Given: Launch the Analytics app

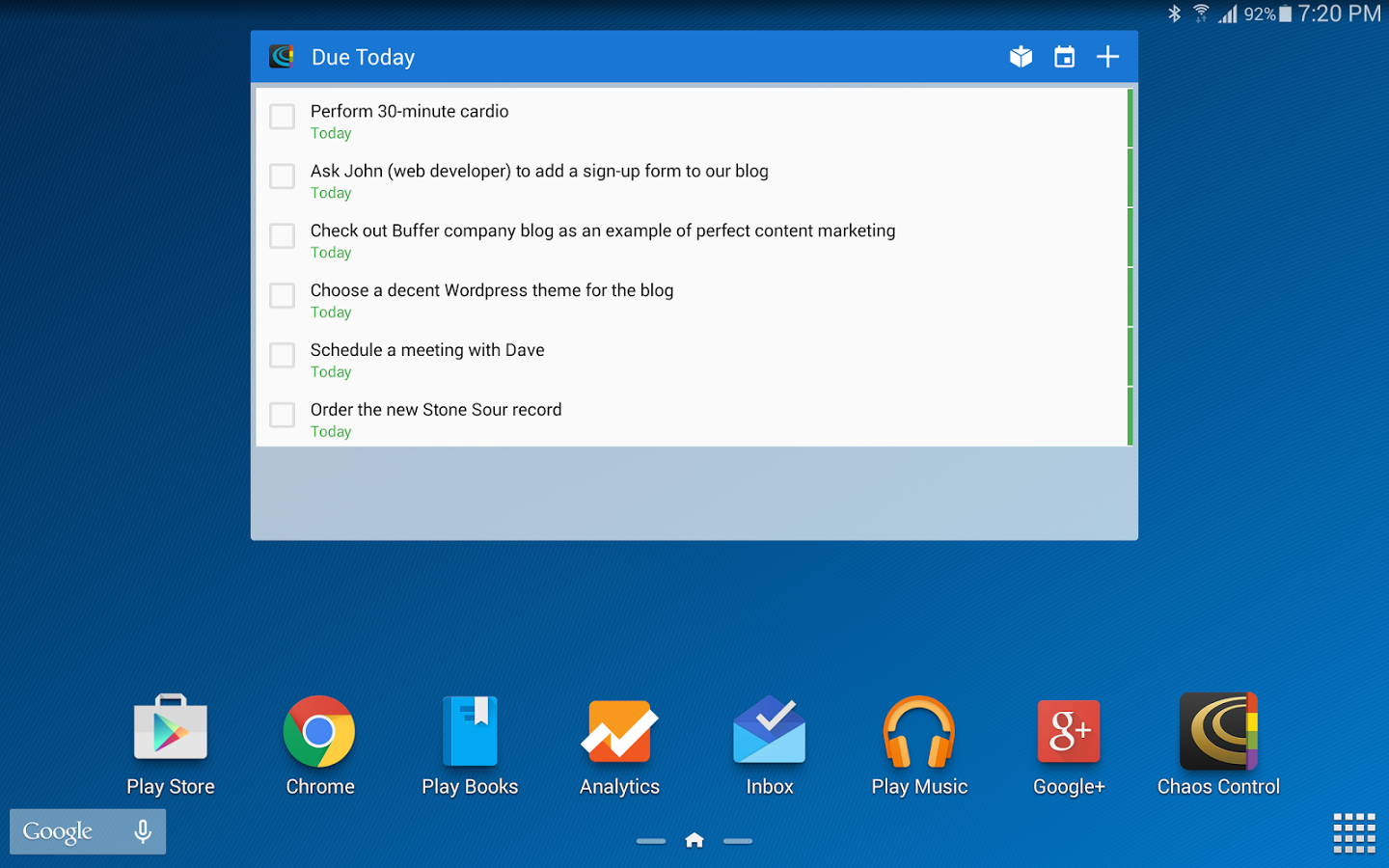Looking at the screenshot, I should 619,745.
